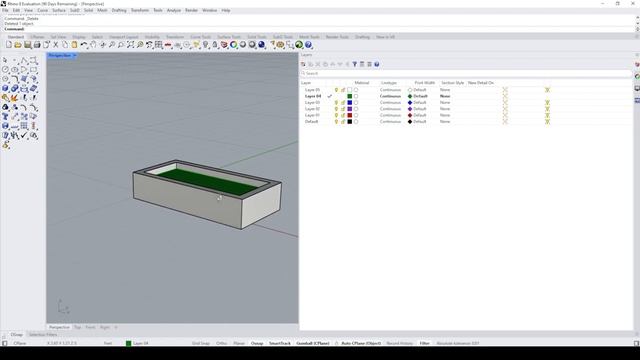The width and height of the screenshot is (640, 360).
Task: Select the Text tool in left sidebar
Action: 5,117
